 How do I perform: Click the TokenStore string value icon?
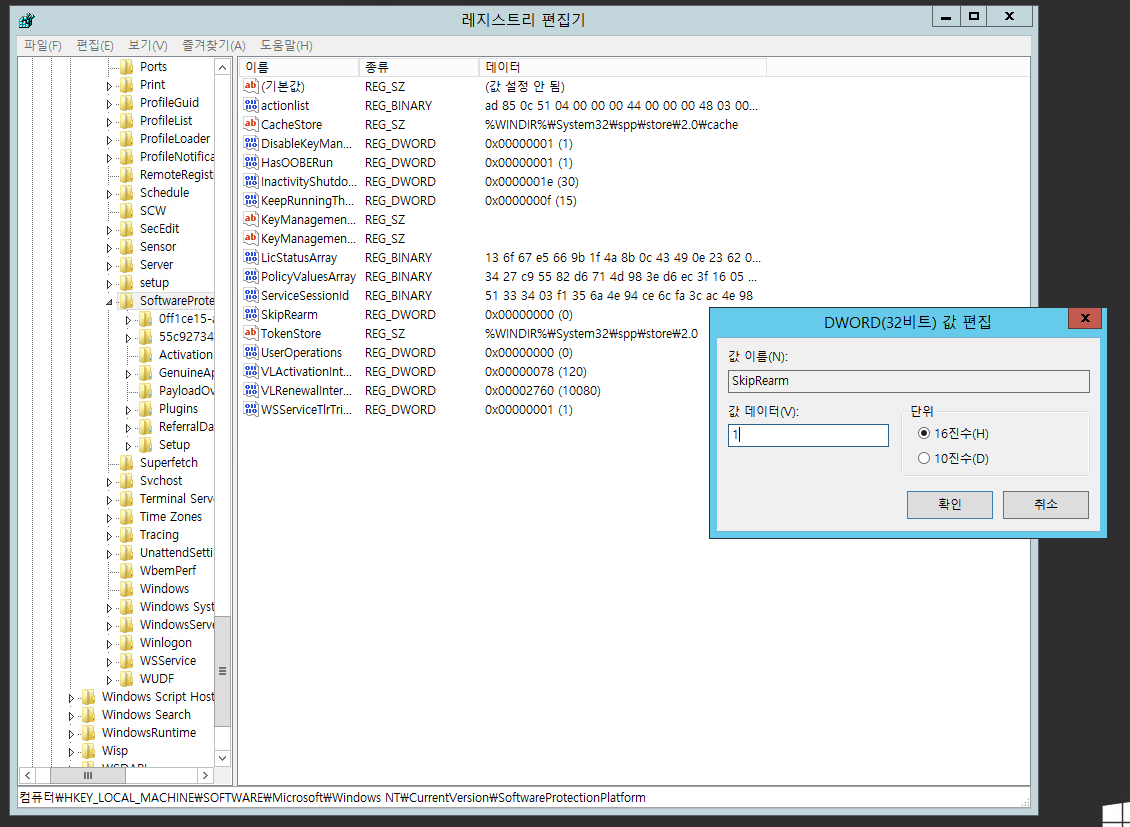point(251,334)
